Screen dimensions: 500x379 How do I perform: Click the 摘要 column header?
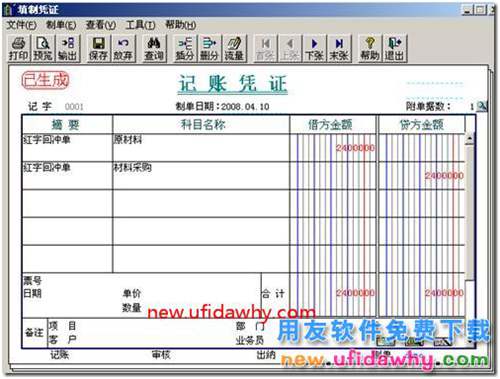point(67,125)
